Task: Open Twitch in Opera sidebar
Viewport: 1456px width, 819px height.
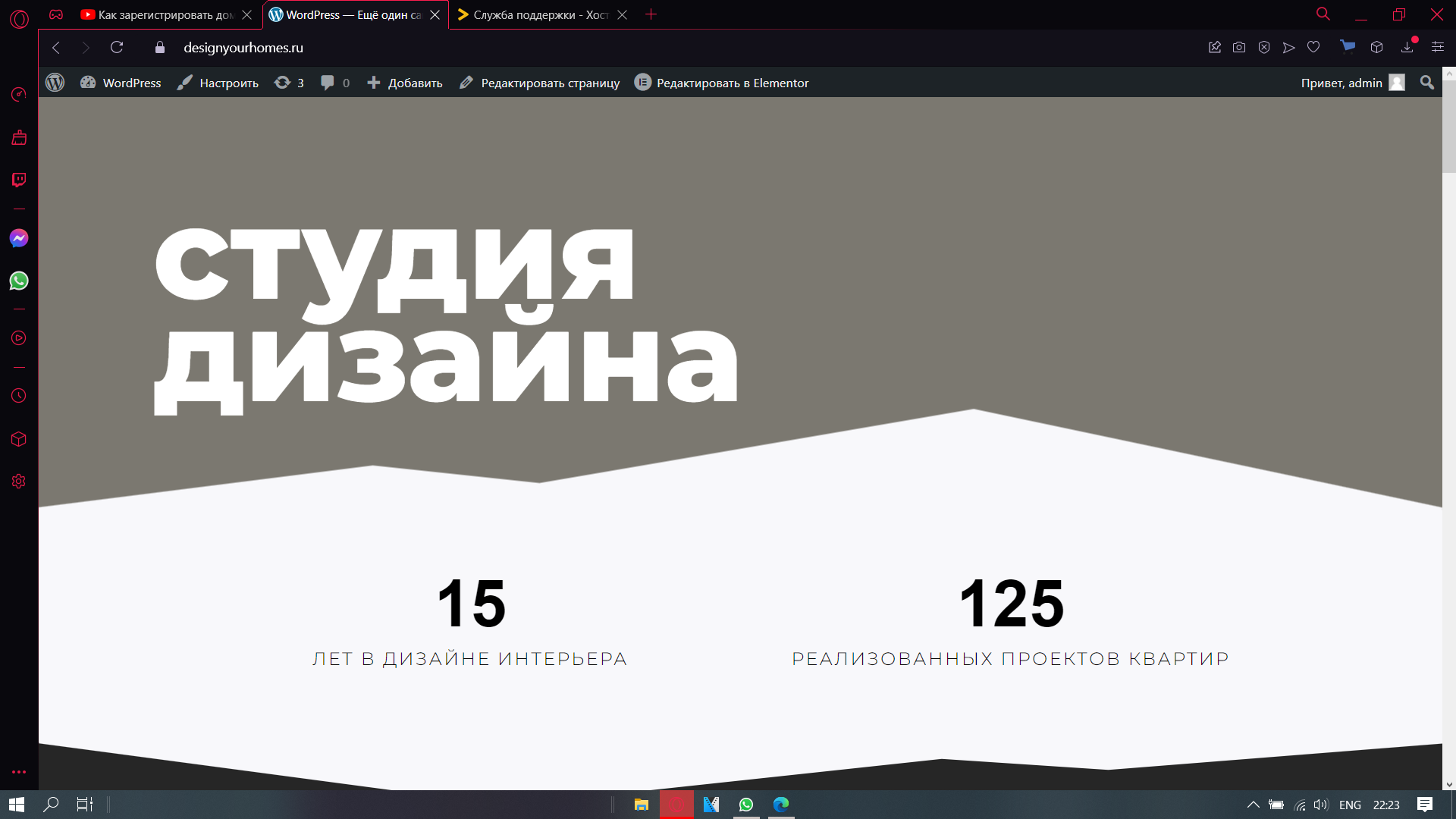Action: 19,180
